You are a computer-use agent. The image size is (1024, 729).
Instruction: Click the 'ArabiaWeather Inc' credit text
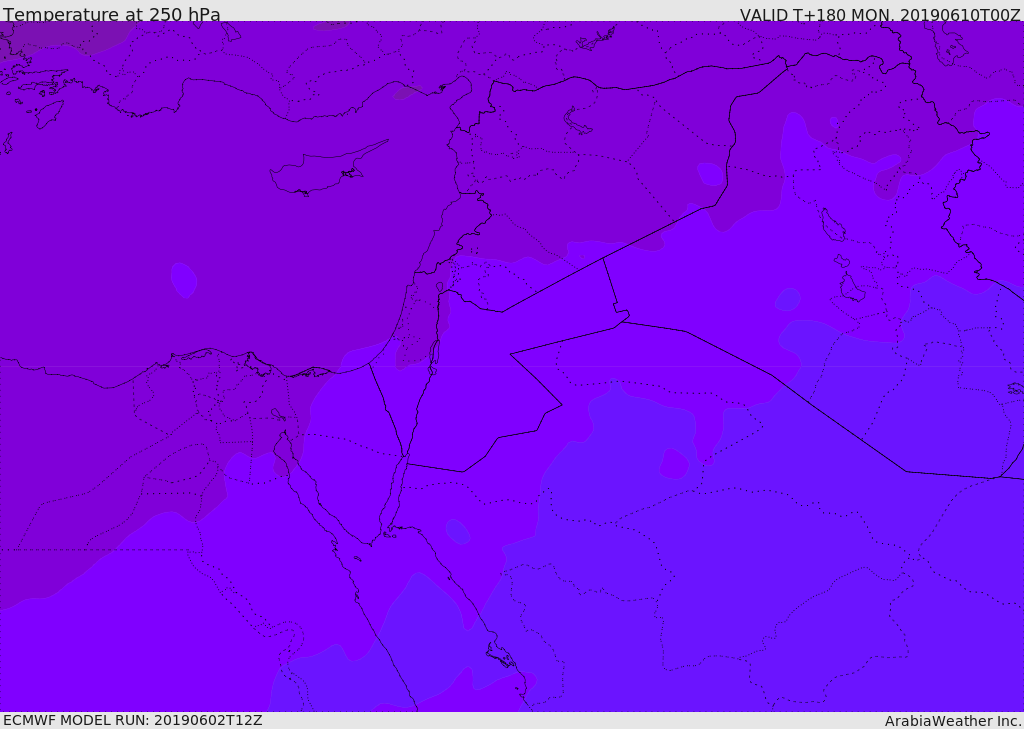pos(953,721)
